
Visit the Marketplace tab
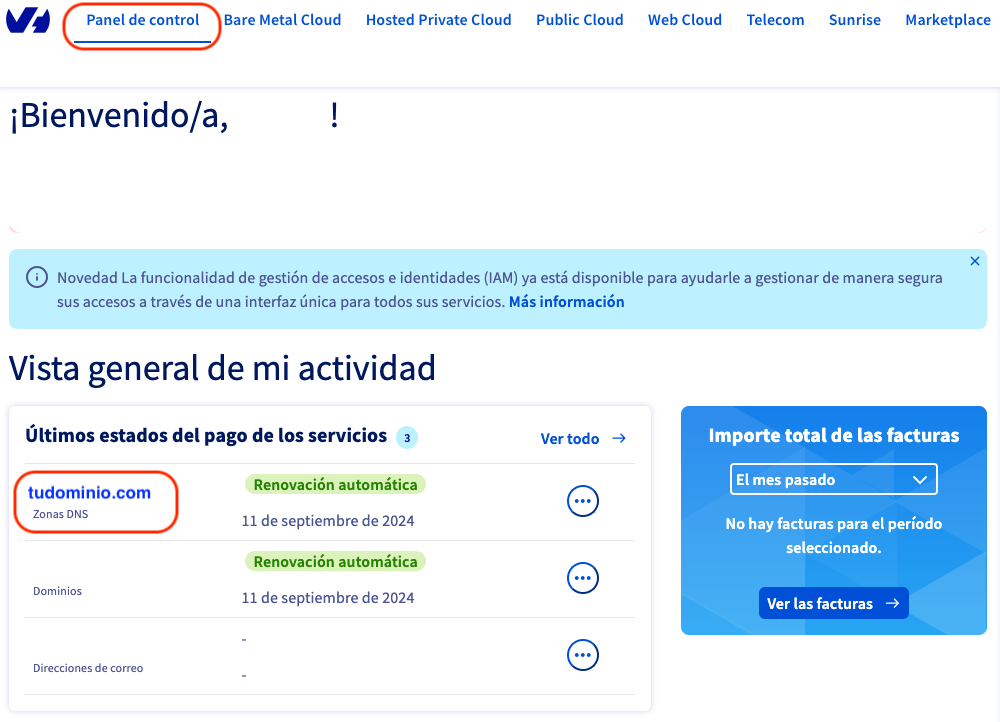coord(947,20)
